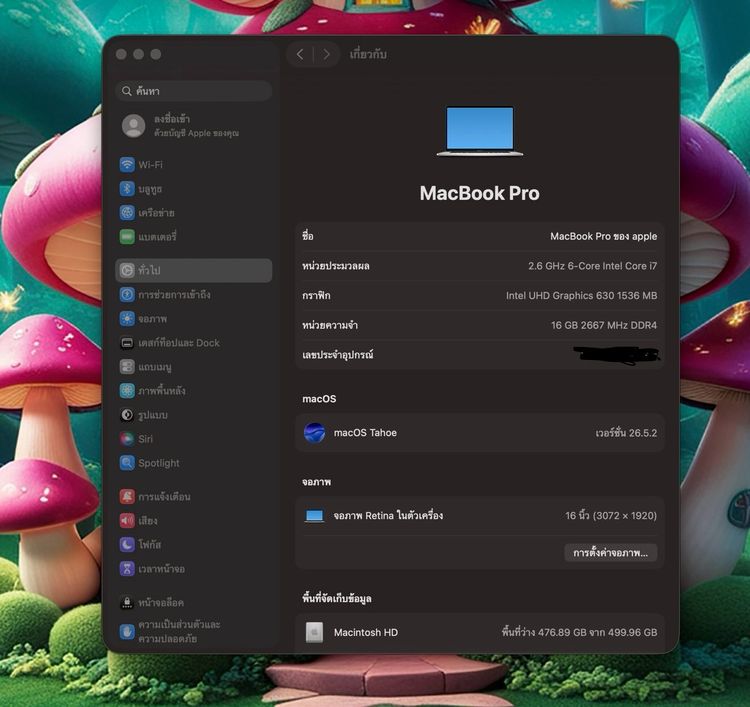The height and width of the screenshot is (707, 750).
Task: Open Spotlight magnifier icon
Action: (127, 463)
